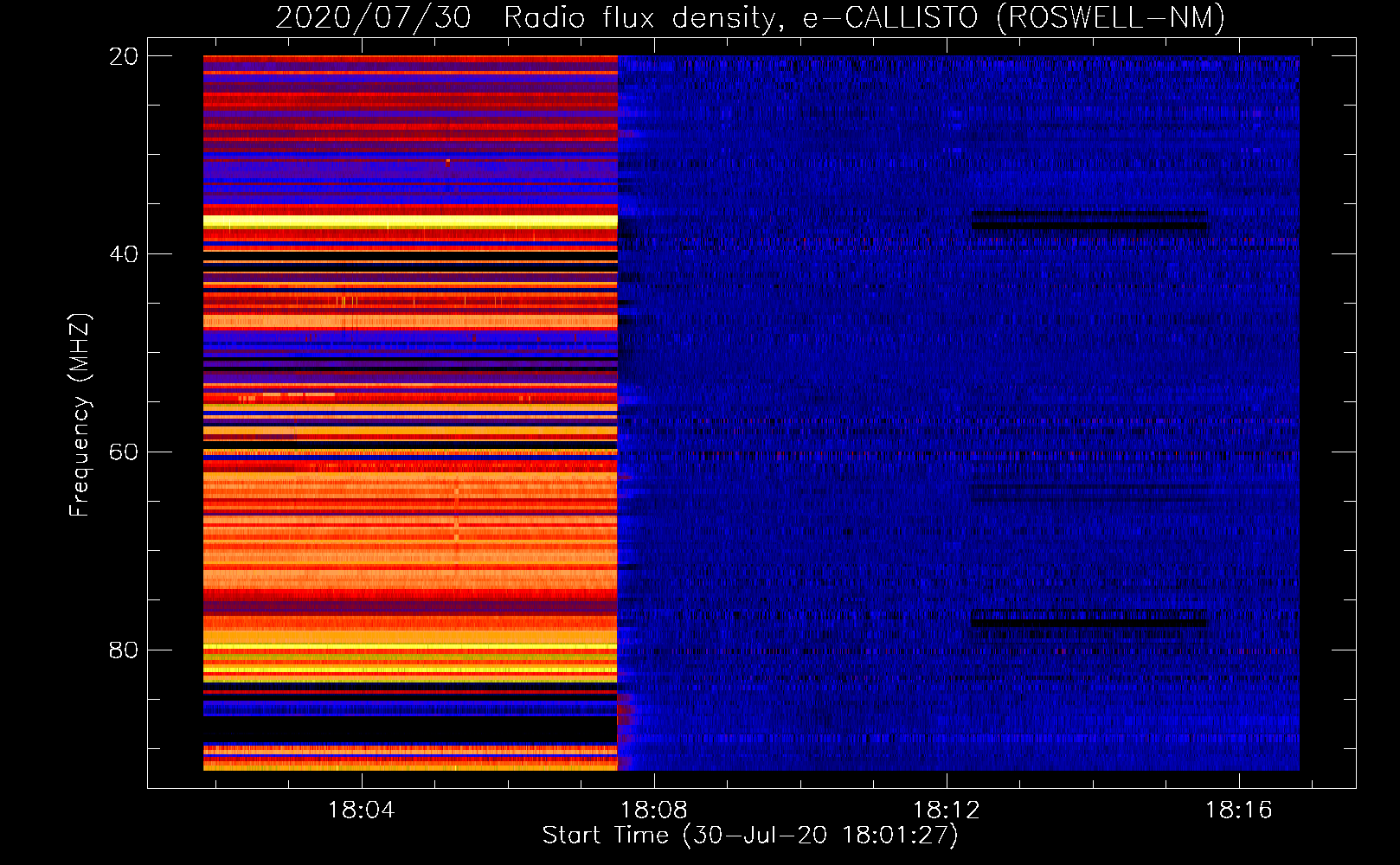The width and height of the screenshot is (1400, 865).
Task: Click the frequency tick label "20"
Action: [124, 56]
